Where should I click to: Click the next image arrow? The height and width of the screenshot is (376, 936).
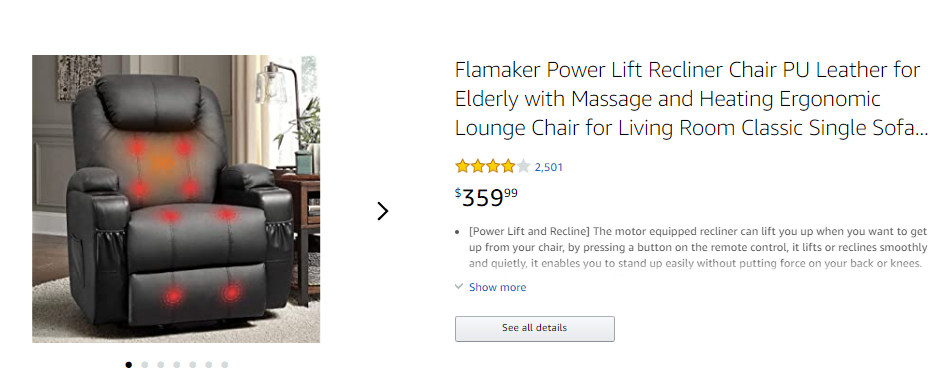(x=383, y=211)
